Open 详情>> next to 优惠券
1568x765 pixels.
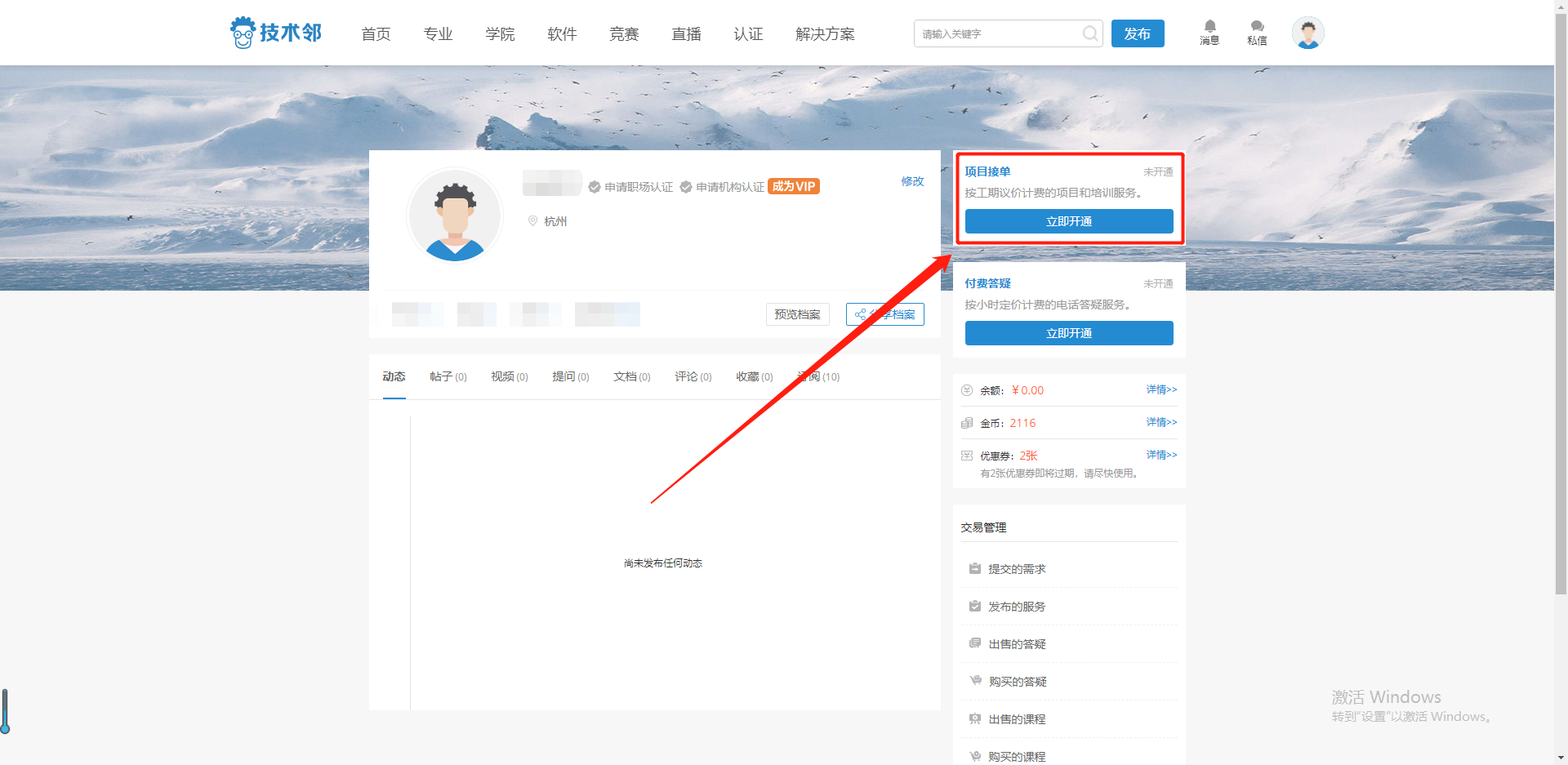pyautogui.click(x=1160, y=455)
